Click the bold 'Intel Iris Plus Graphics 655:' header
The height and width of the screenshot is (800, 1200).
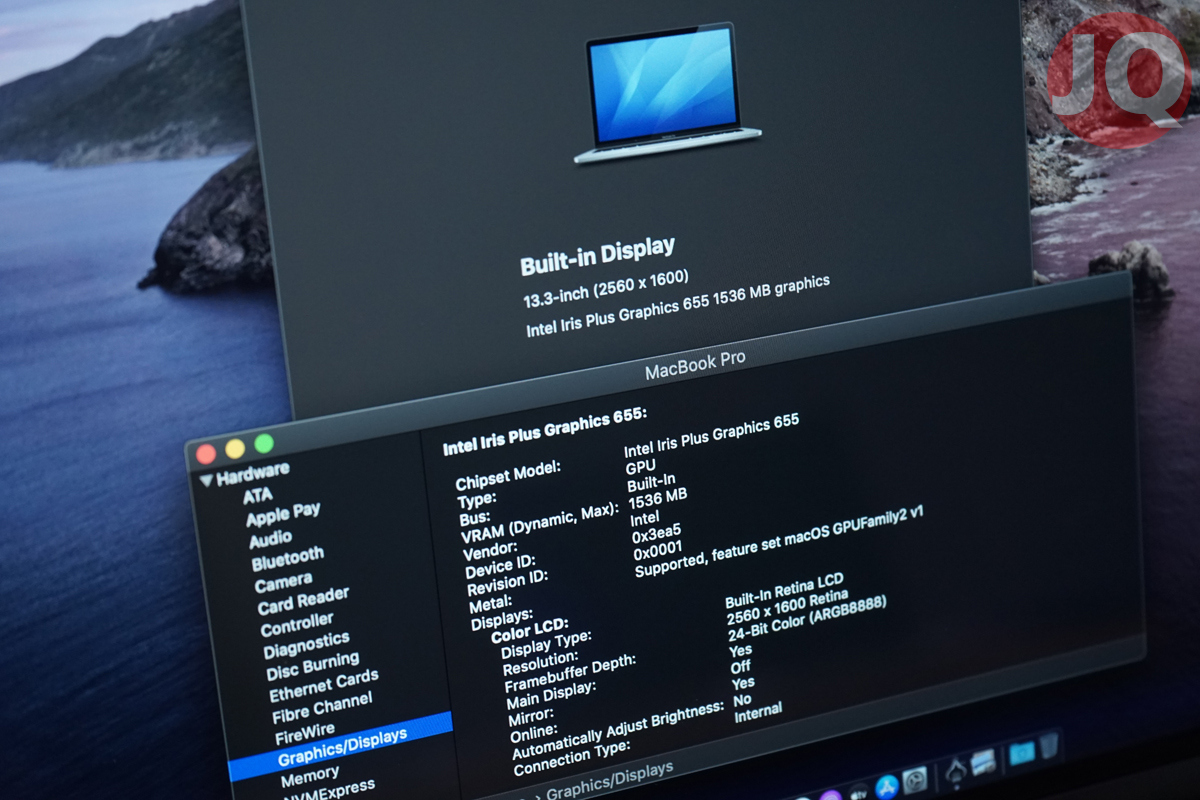coord(545,432)
